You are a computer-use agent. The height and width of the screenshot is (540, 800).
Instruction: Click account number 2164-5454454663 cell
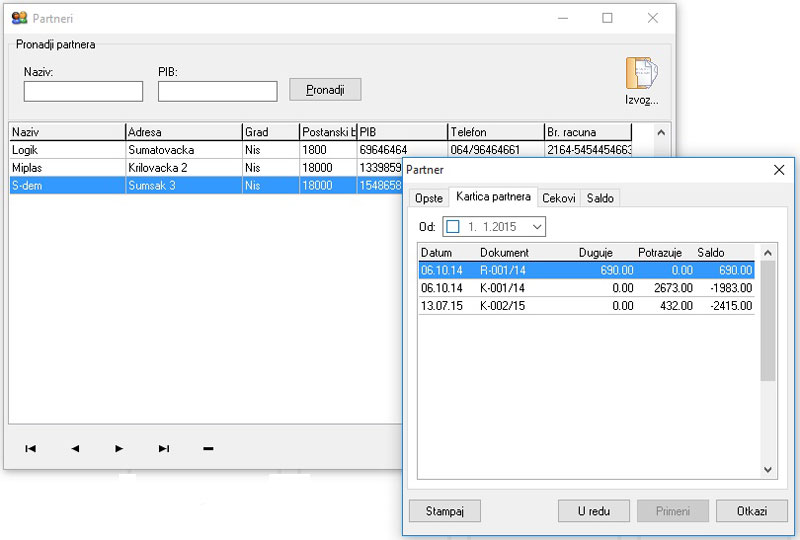[x=588, y=150]
